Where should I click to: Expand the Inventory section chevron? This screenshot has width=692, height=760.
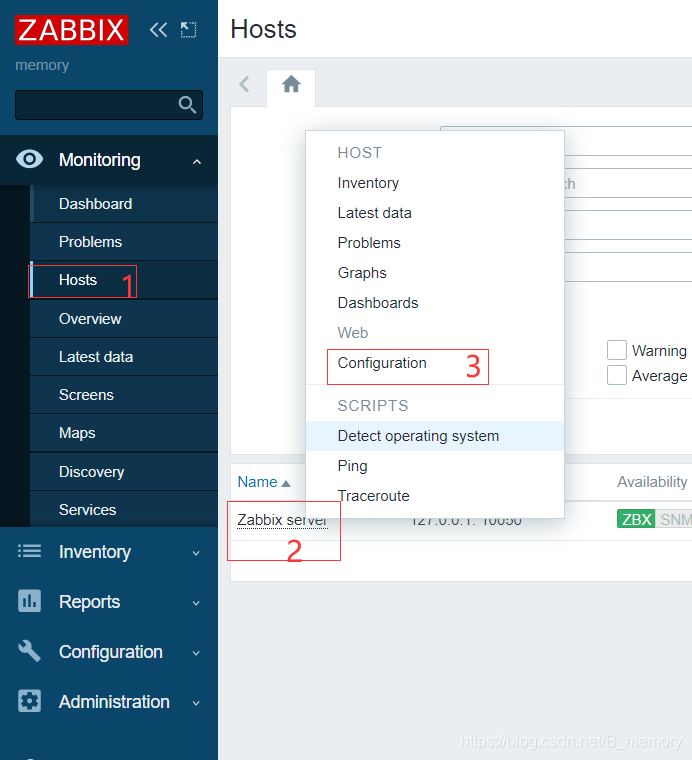(x=196, y=553)
